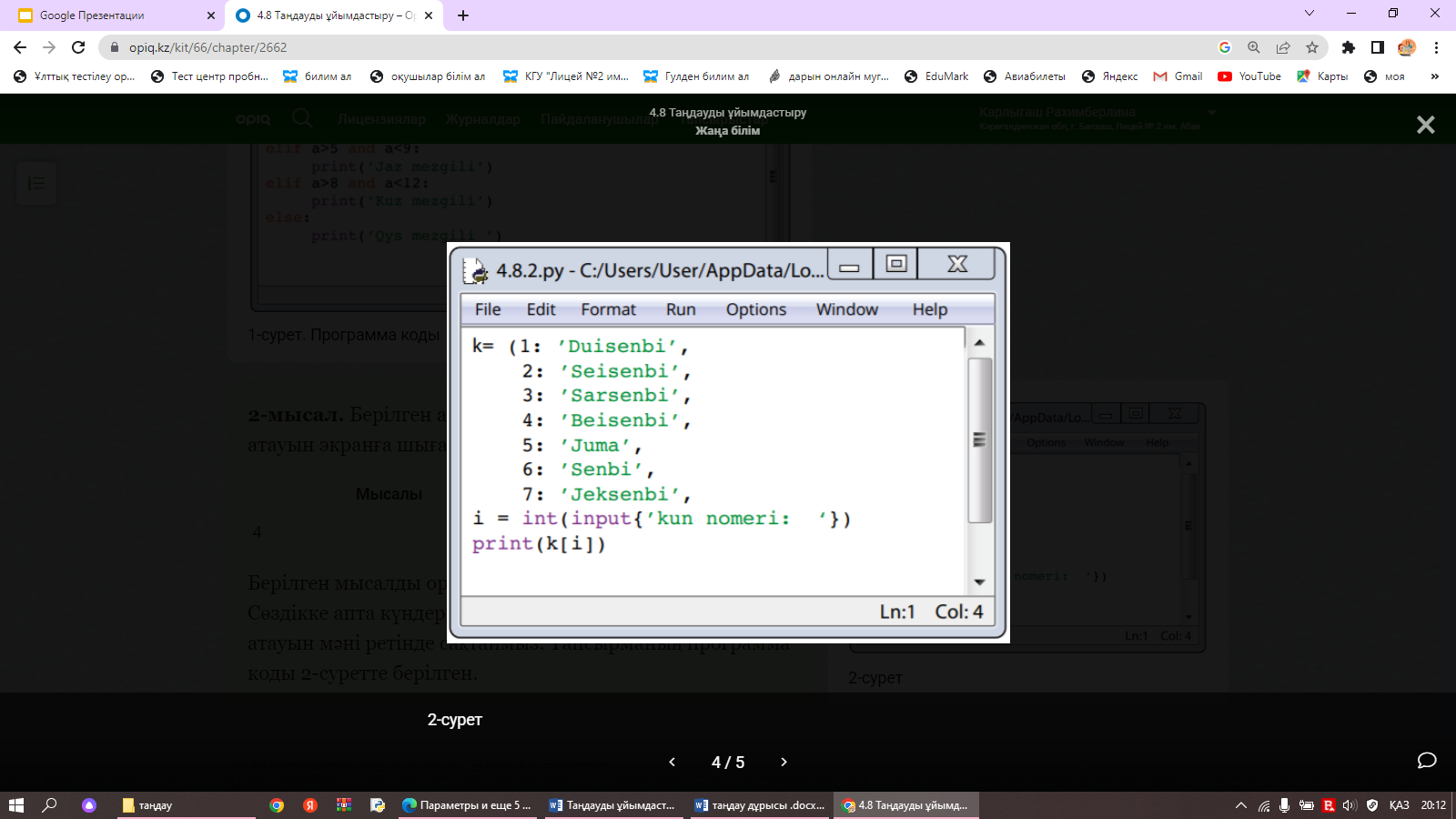This screenshot has width=1456, height=819.
Task: Open the network tray icon
Action: [x=1264, y=805]
